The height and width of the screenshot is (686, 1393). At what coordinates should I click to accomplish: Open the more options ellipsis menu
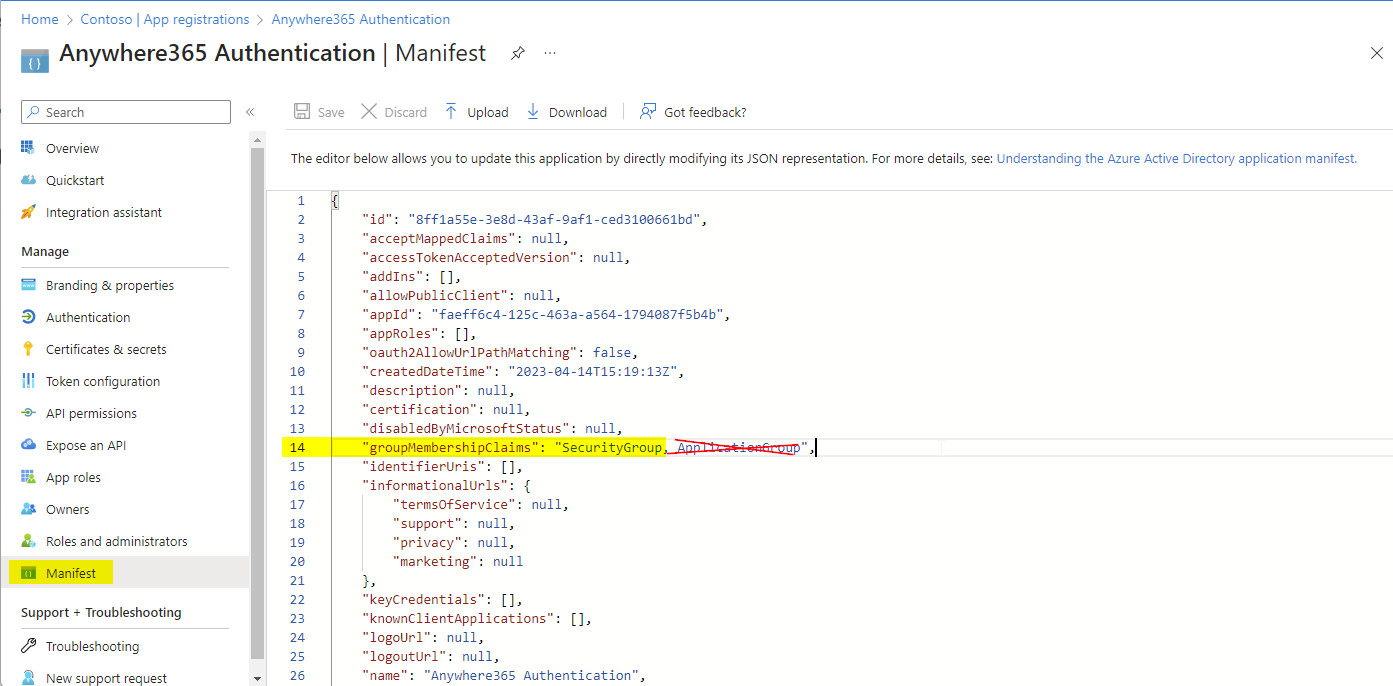tap(550, 54)
